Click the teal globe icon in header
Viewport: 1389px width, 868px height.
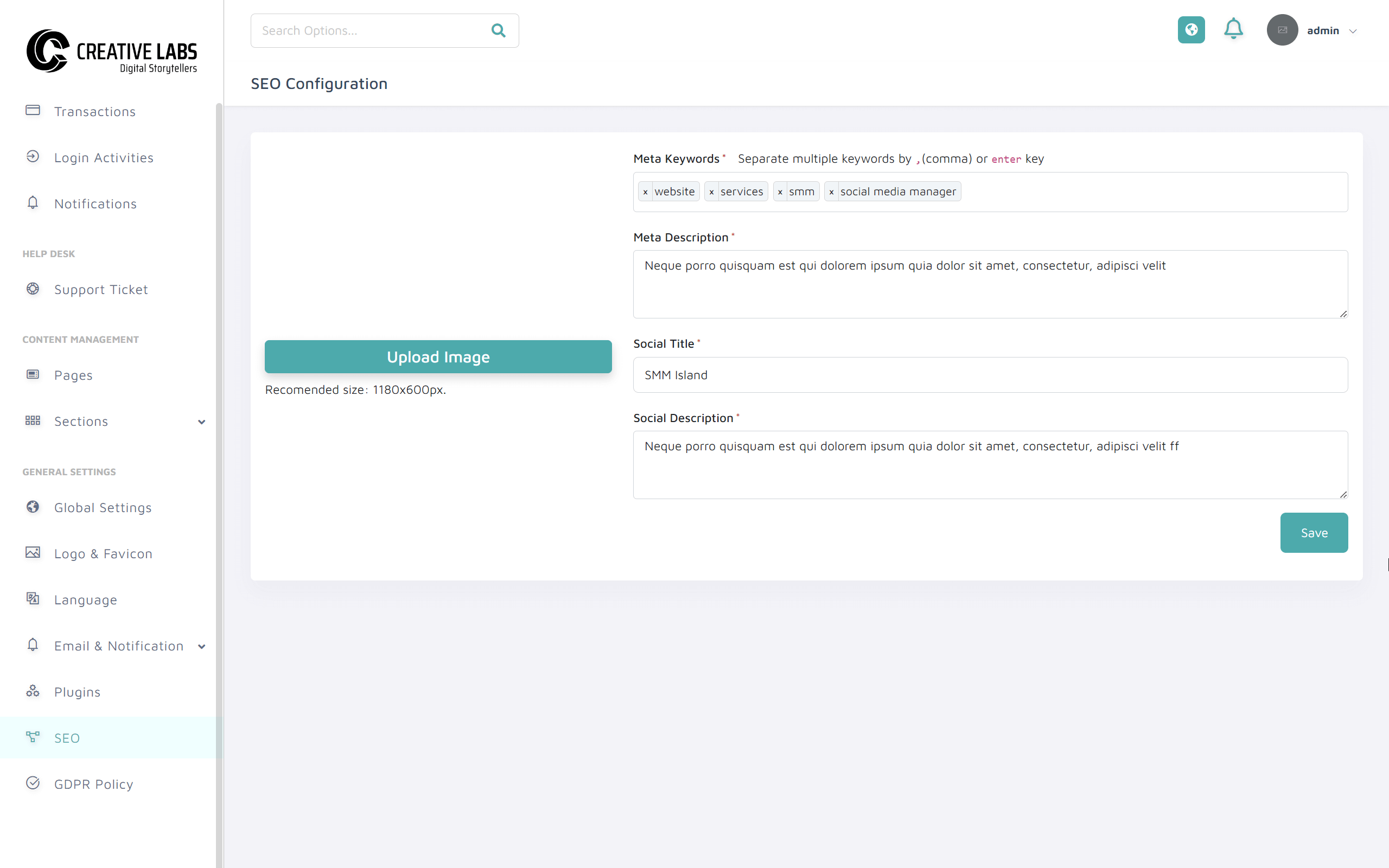click(1192, 30)
